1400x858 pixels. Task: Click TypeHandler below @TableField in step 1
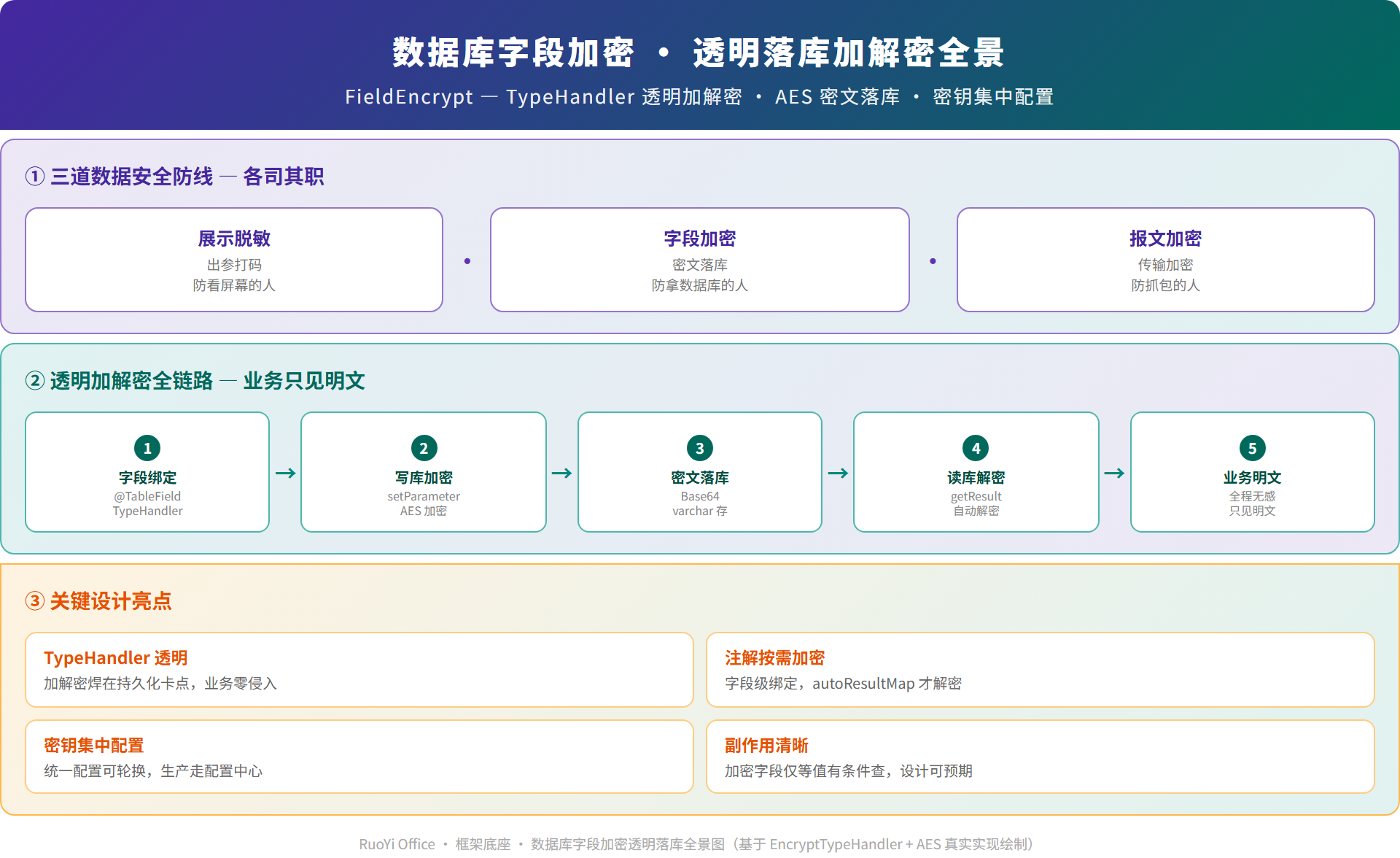point(147,511)
